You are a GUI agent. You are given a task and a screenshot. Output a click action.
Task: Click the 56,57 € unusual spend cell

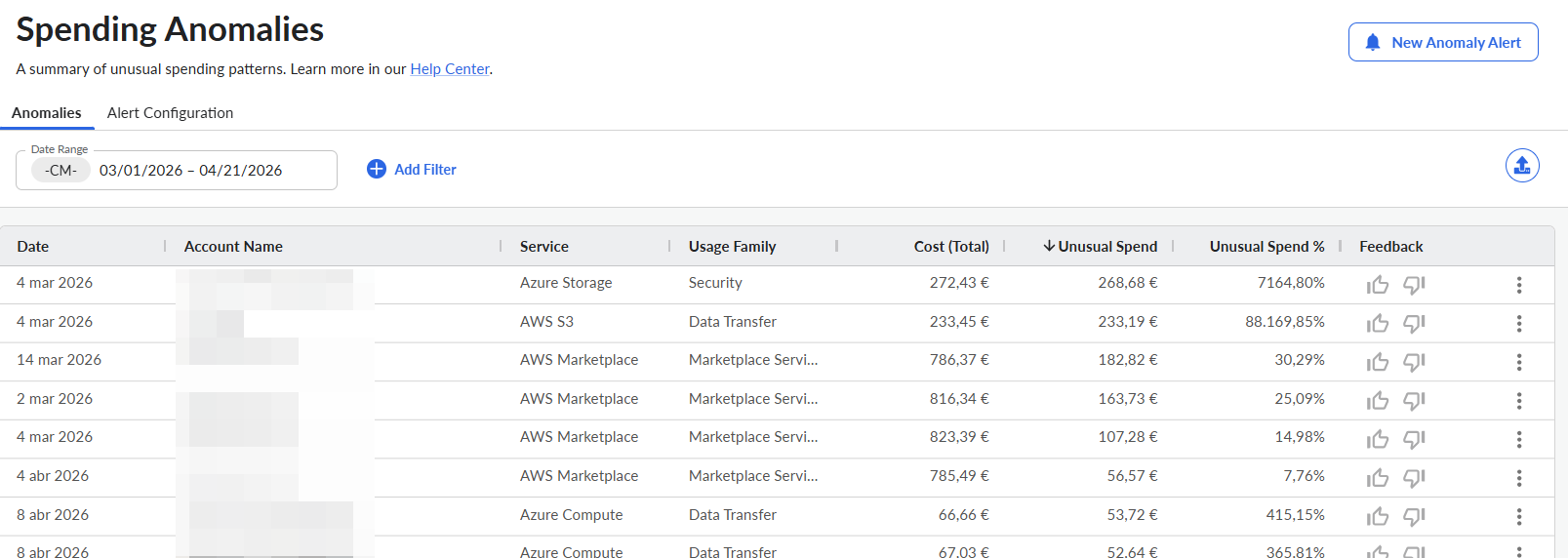point(1133,476)
